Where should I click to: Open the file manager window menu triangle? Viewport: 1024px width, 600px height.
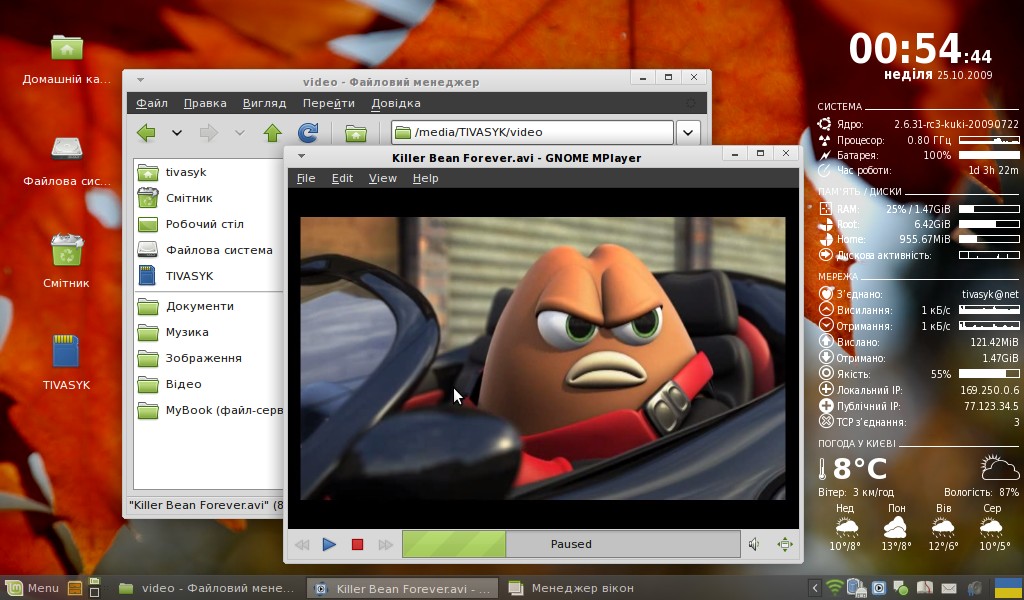[x=140, y=80]
